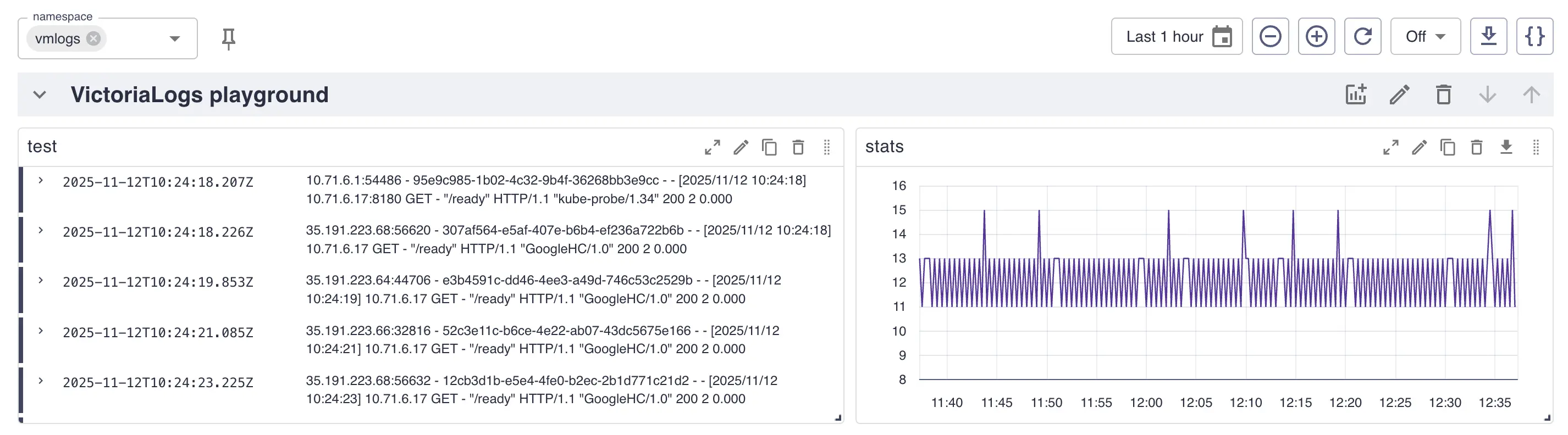Expand the 10:24:21.085Z log entry
This screenshot has height=435, width=1568.
41,331
